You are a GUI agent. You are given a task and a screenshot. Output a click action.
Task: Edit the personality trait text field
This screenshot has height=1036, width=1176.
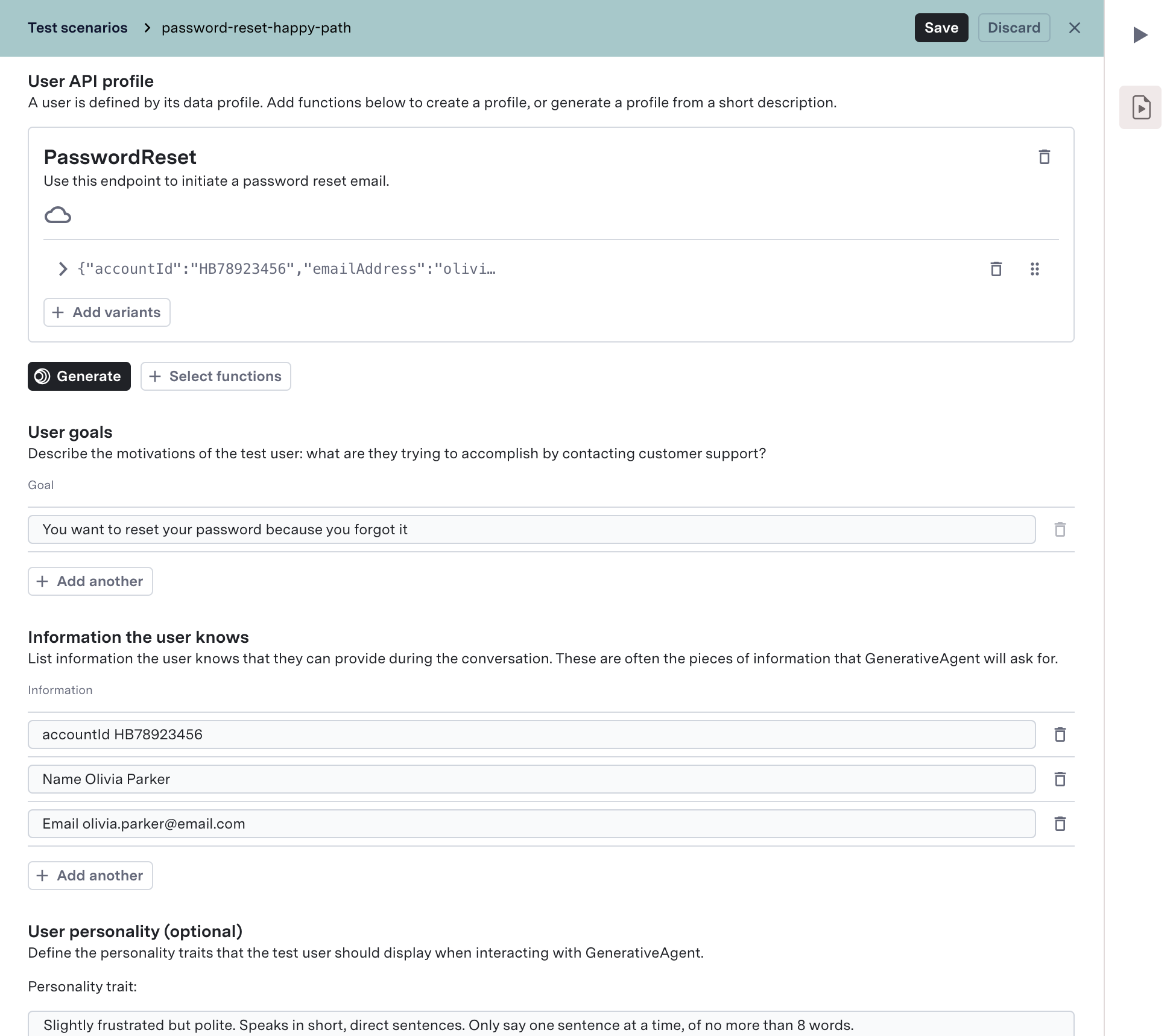(550, 1024)
